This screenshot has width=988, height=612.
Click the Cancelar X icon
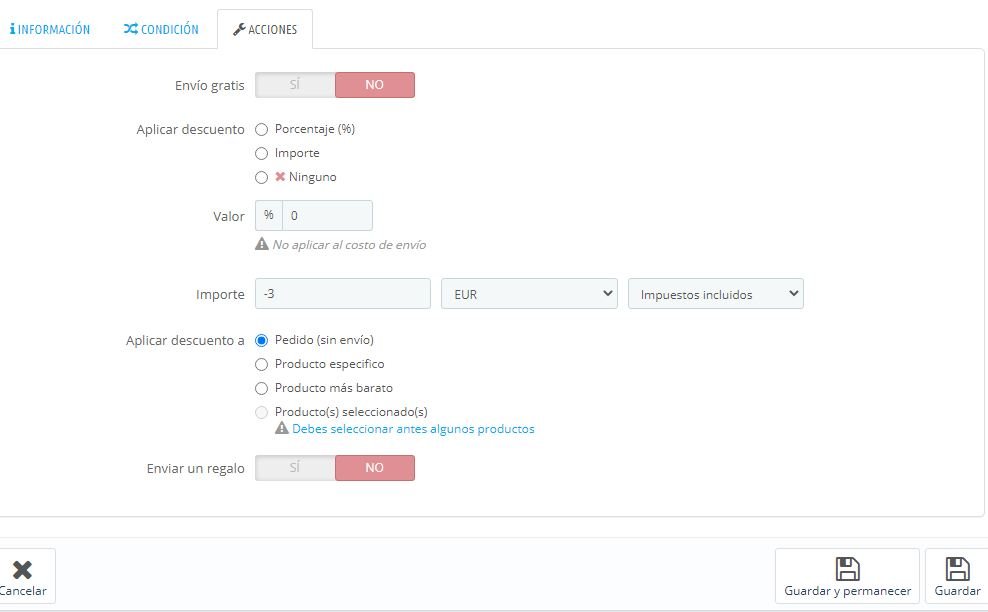(22, 570)
